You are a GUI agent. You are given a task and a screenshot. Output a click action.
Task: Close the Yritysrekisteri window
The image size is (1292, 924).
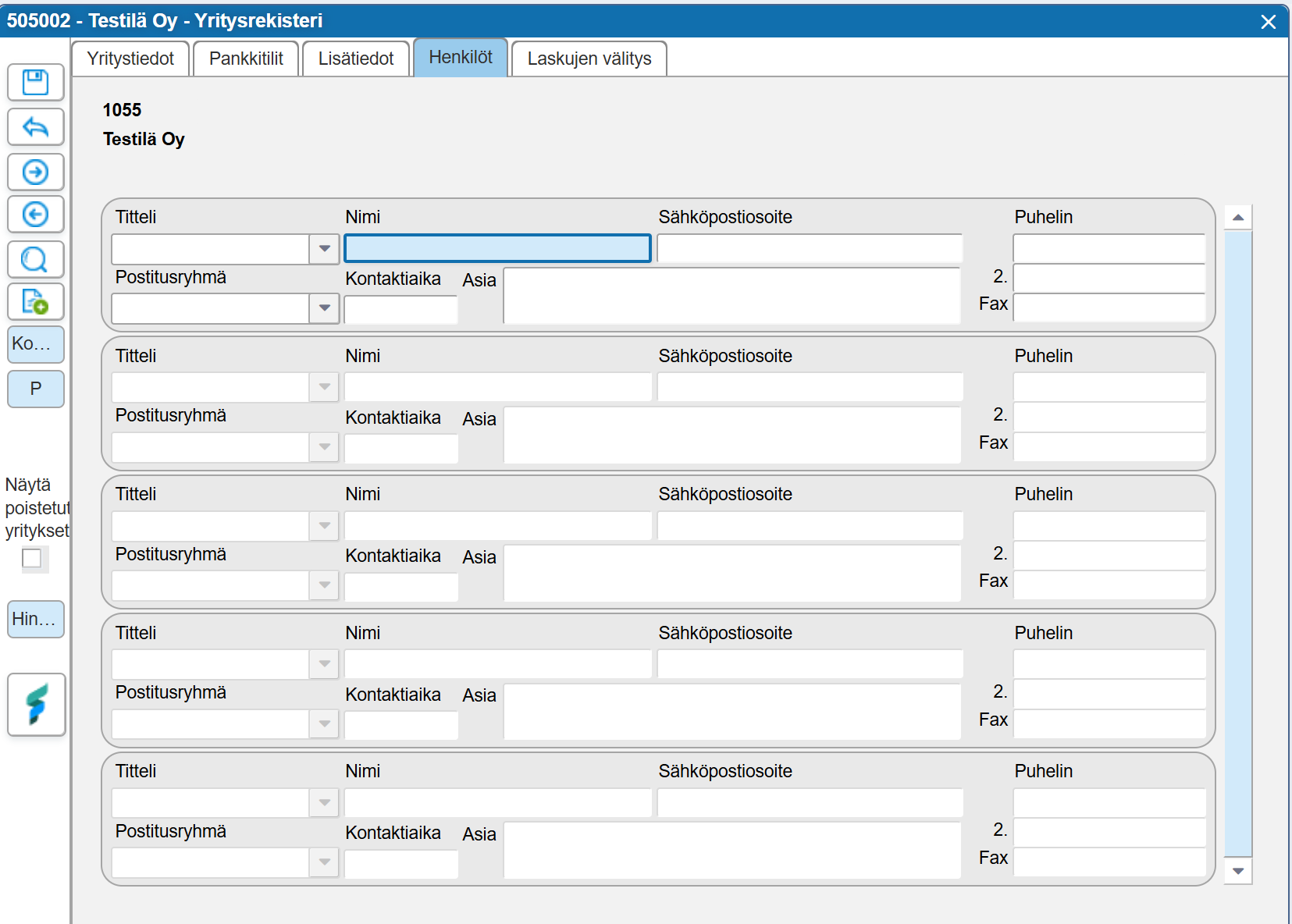tap(1269, 21)
